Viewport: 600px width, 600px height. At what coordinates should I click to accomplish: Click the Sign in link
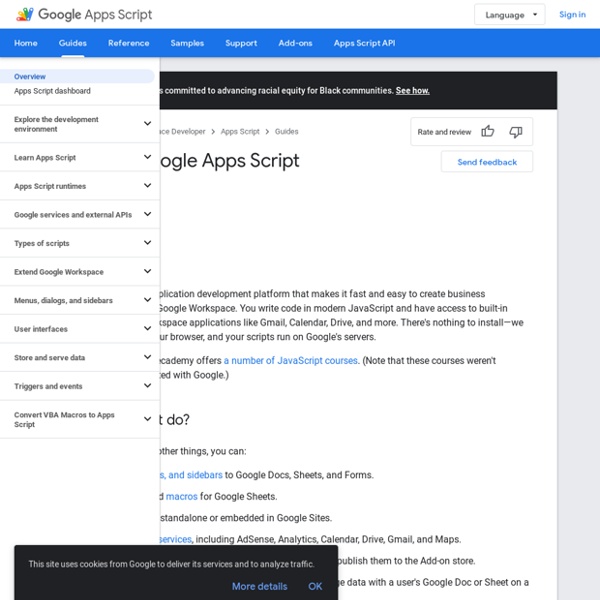point(572,15)
